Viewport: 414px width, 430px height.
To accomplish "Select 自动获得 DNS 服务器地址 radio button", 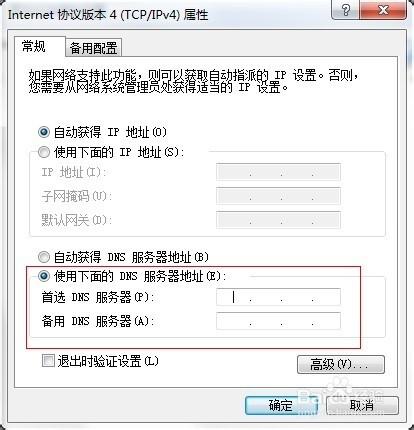I will [x=44, y=257].
